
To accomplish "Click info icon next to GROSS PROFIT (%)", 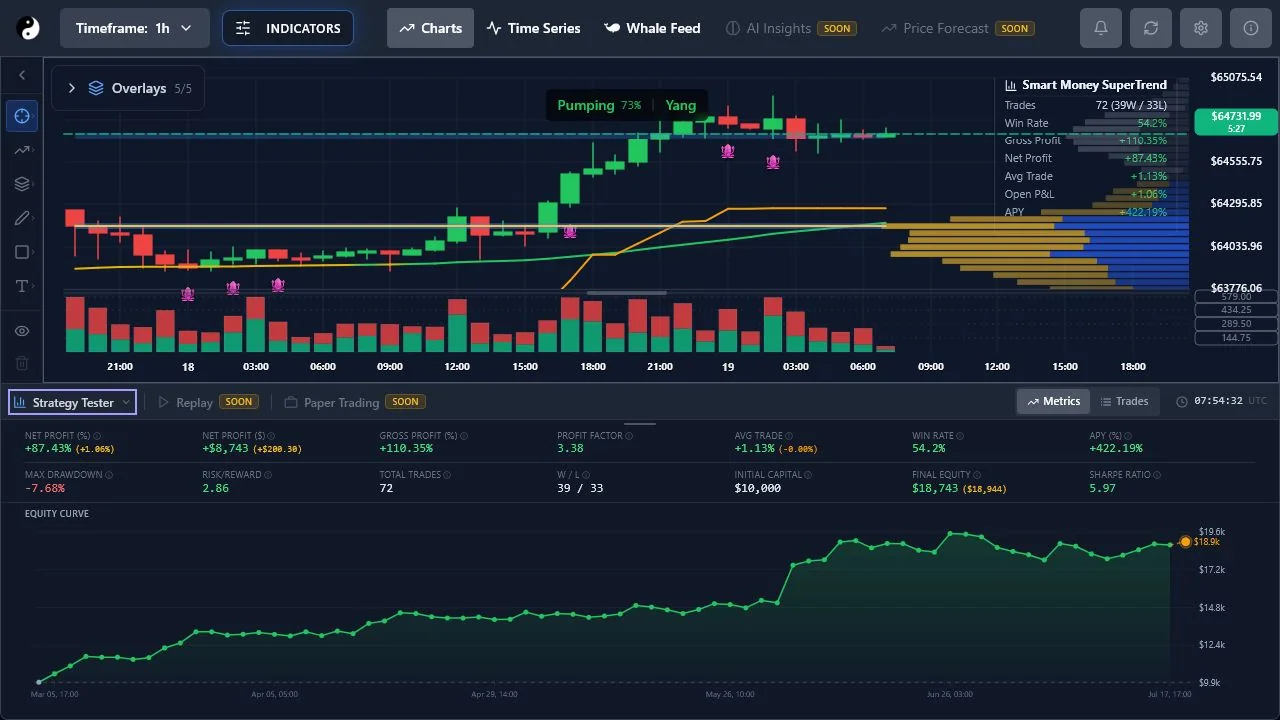I will 464,436.
